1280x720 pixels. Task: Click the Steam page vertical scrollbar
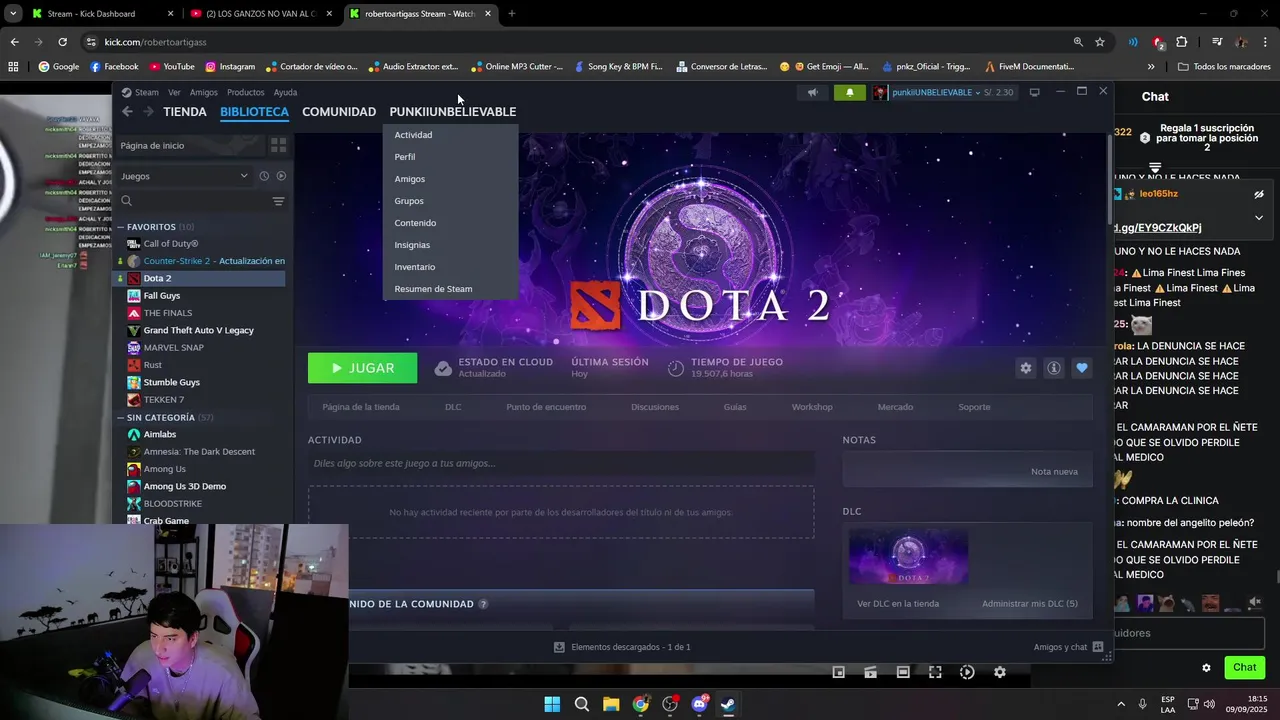click(x=1108, y=178)
